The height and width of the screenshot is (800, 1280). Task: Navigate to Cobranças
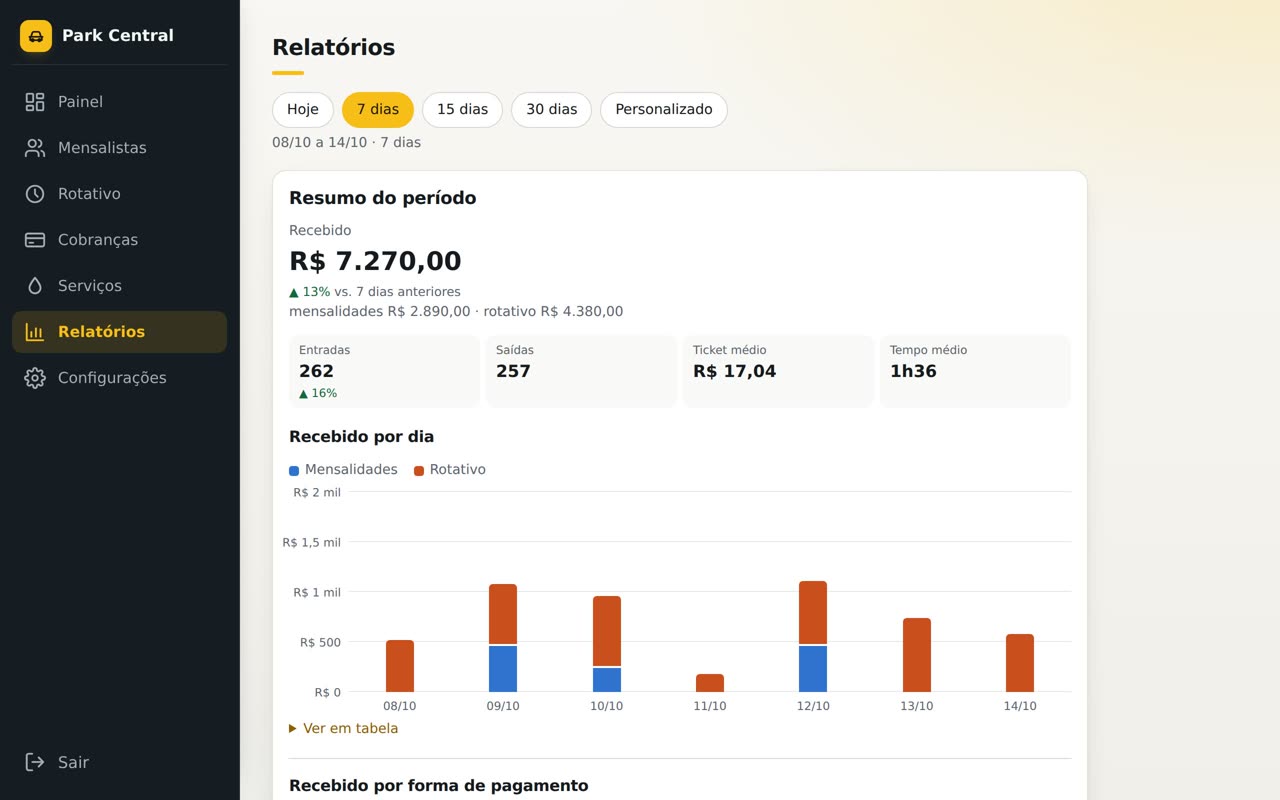click(119, 240)
